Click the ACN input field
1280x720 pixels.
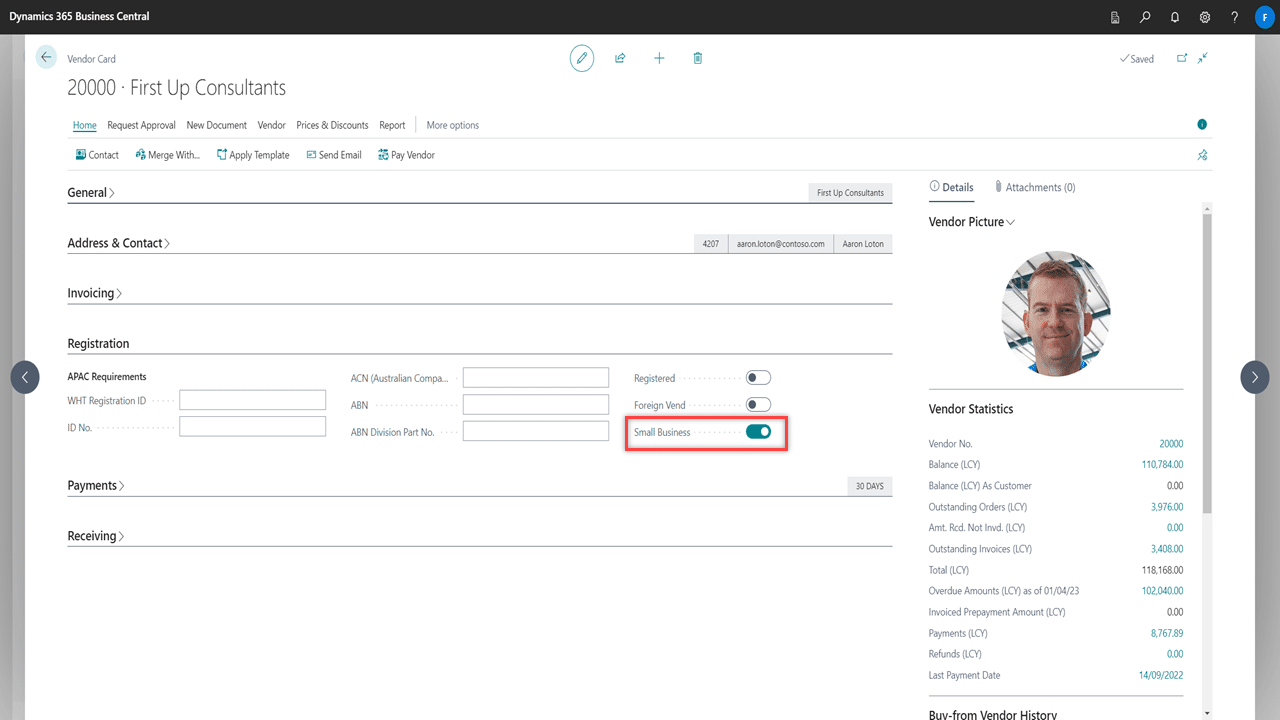(536, 377)
